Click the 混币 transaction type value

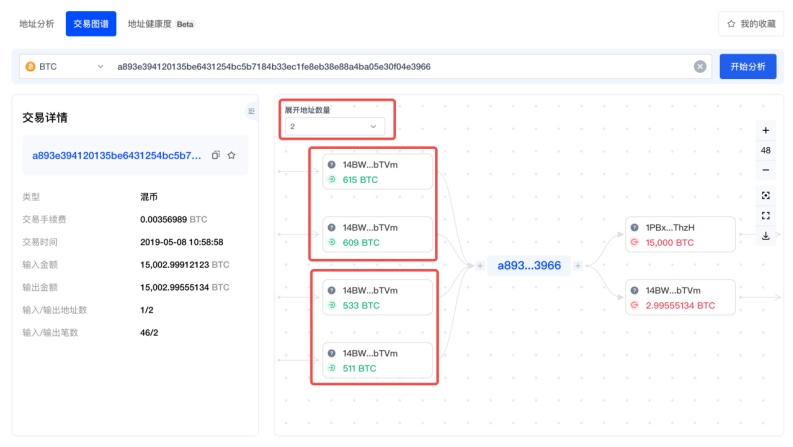(149, 197)
